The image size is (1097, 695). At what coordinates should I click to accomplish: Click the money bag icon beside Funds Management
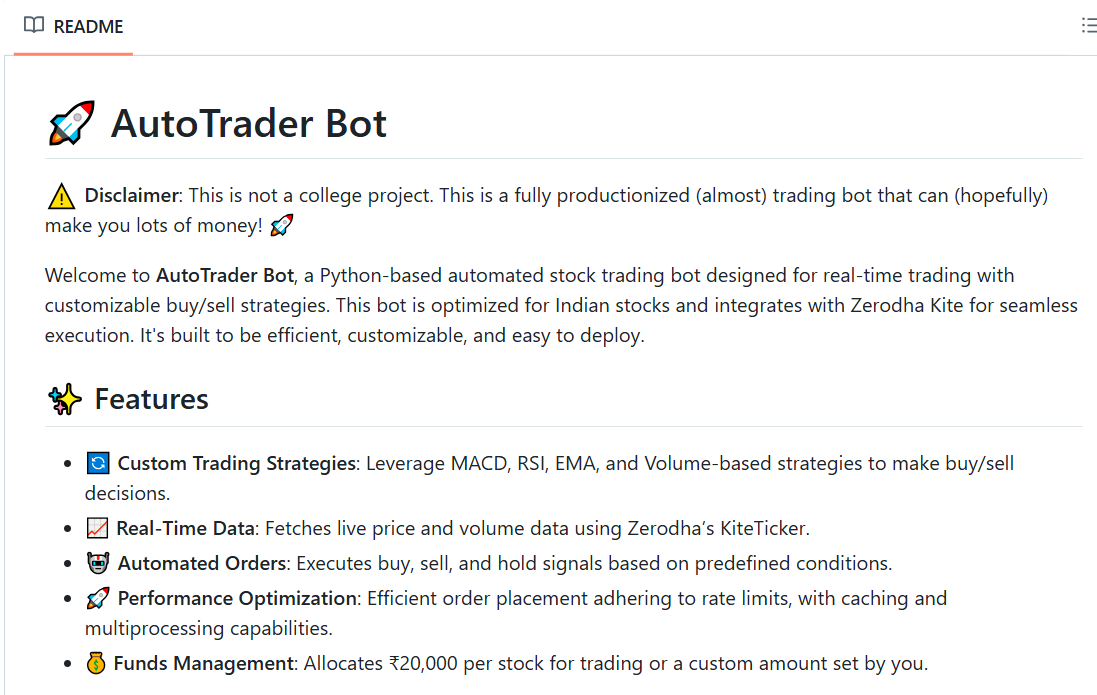point(94,662)
